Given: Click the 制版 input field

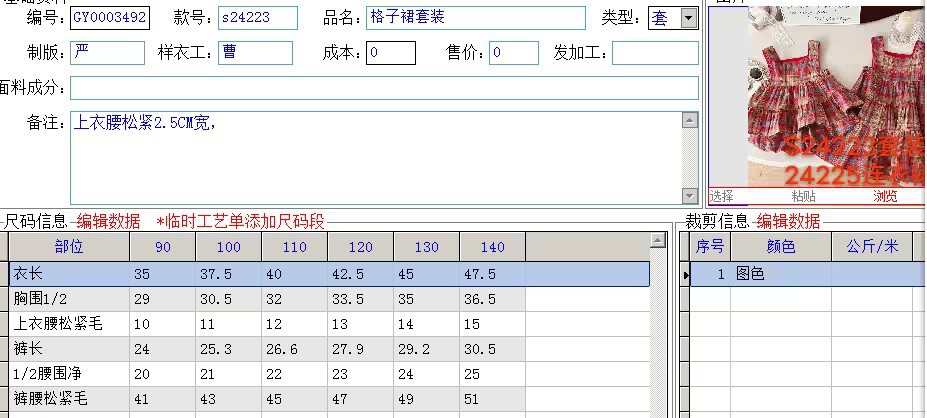Looking at the screenshot, I should pyautogui.click(x=108, y=53).
